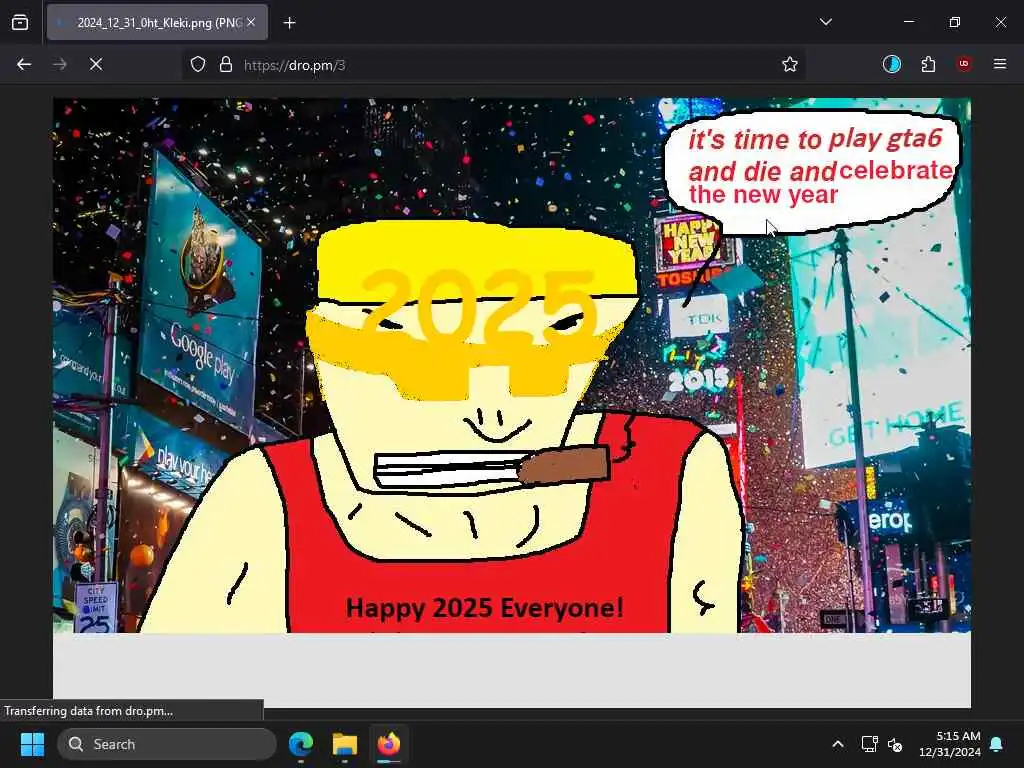Select Firefox in the taskbar
Image resolution: width=1024 pixels, height=768 pixels.
[x=389, y=744]
